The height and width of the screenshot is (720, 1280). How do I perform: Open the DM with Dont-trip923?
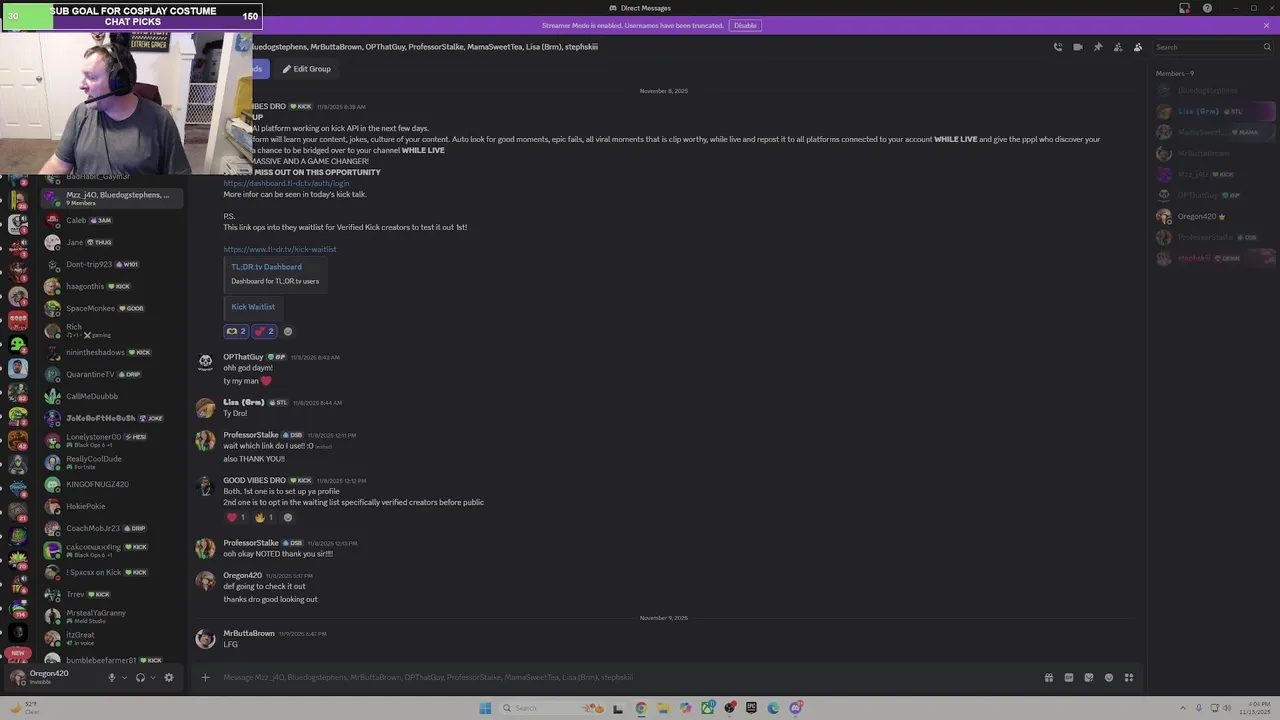[x=111, y=264]
